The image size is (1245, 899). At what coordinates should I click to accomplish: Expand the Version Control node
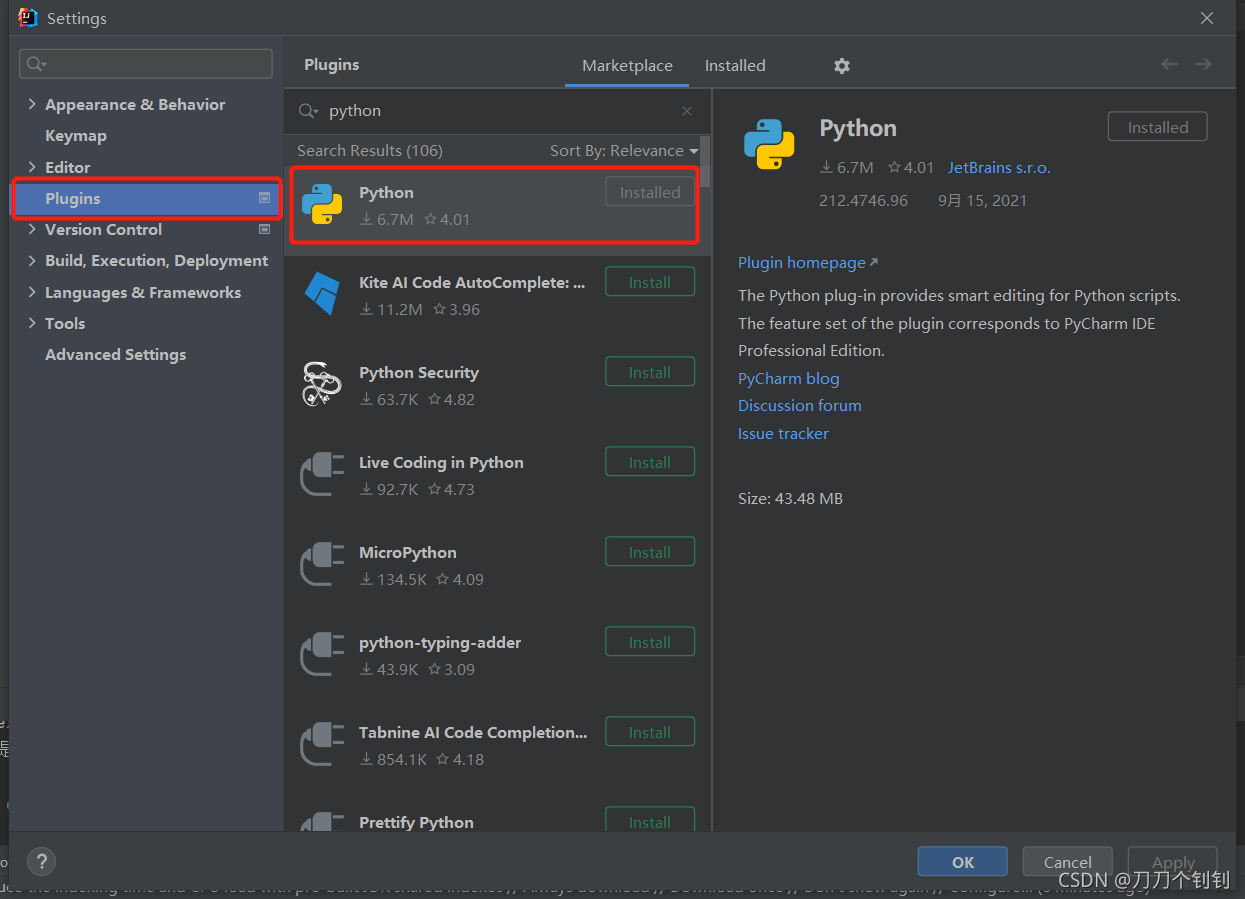(32, 229)
